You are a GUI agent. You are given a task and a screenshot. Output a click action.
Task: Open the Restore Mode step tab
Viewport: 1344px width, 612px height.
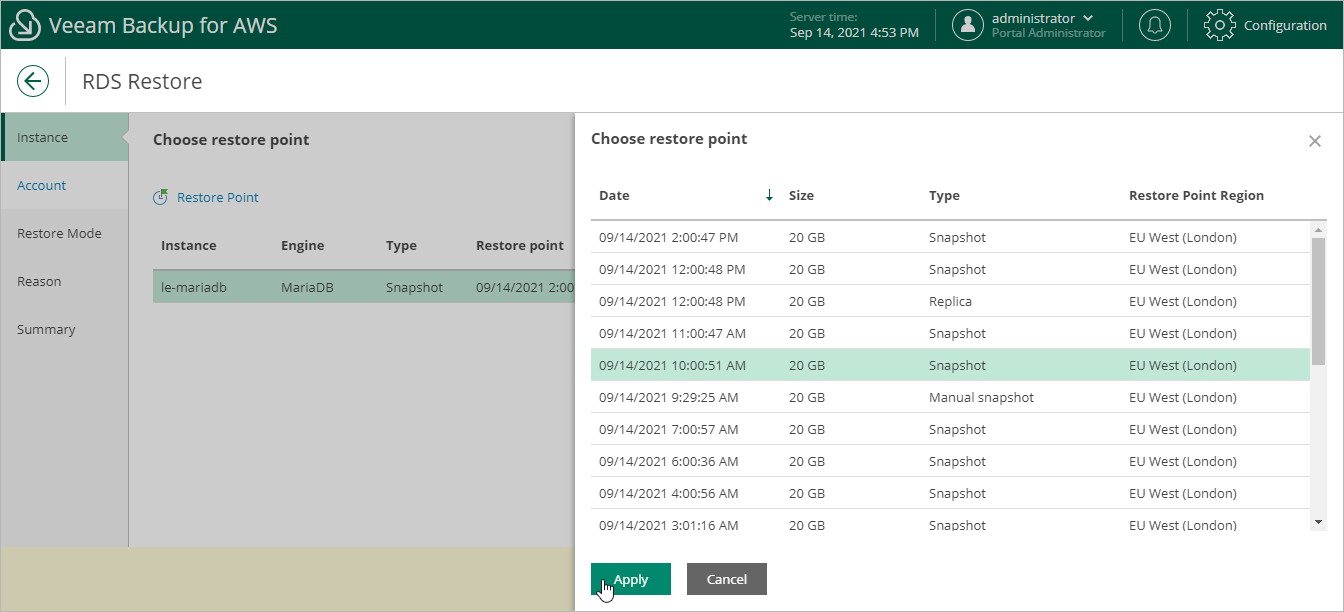[65, 234]
